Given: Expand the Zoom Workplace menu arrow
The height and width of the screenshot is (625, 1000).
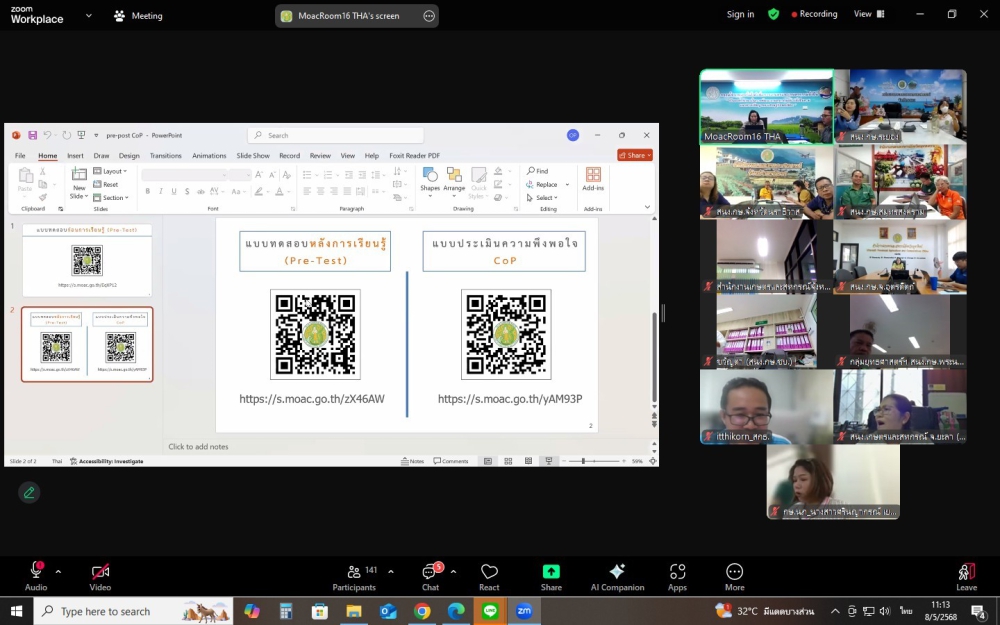Looking at the screenshot, I should [89, 16].
